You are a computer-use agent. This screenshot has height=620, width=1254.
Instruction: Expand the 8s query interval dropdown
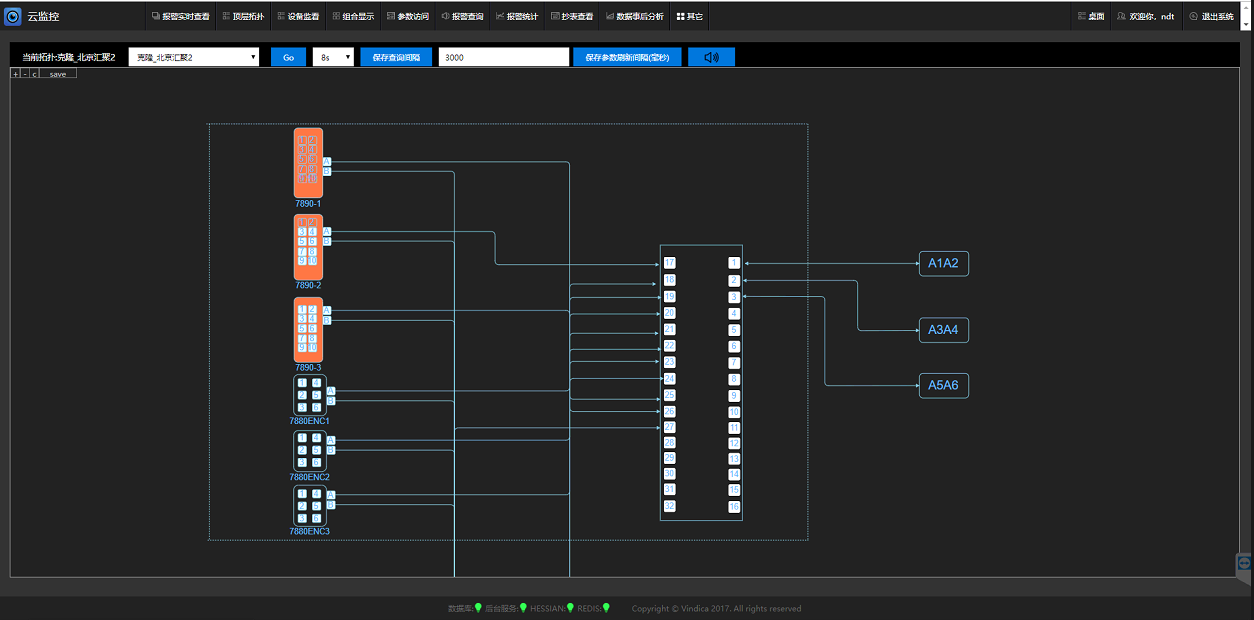(333, 57)
